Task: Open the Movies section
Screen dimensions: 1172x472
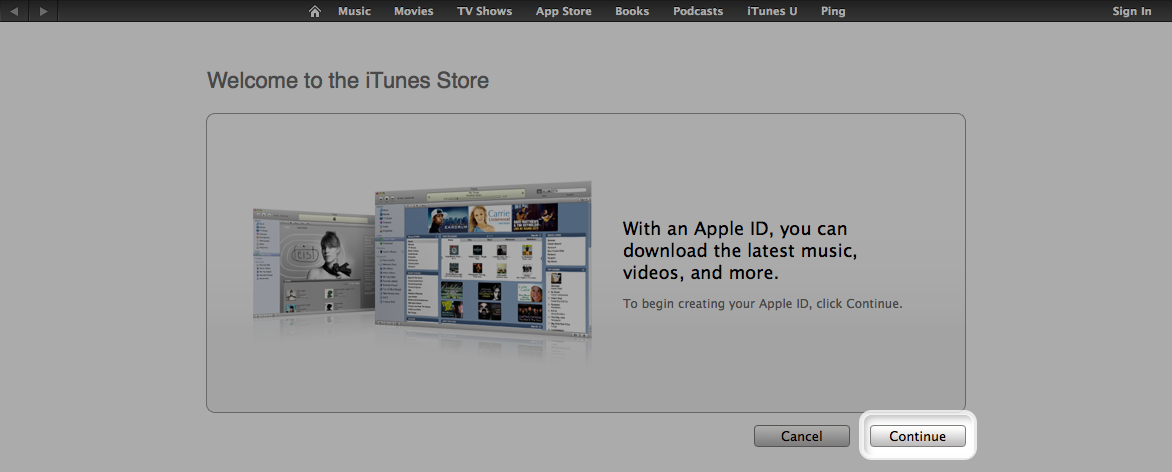Action: coord(414,11)
